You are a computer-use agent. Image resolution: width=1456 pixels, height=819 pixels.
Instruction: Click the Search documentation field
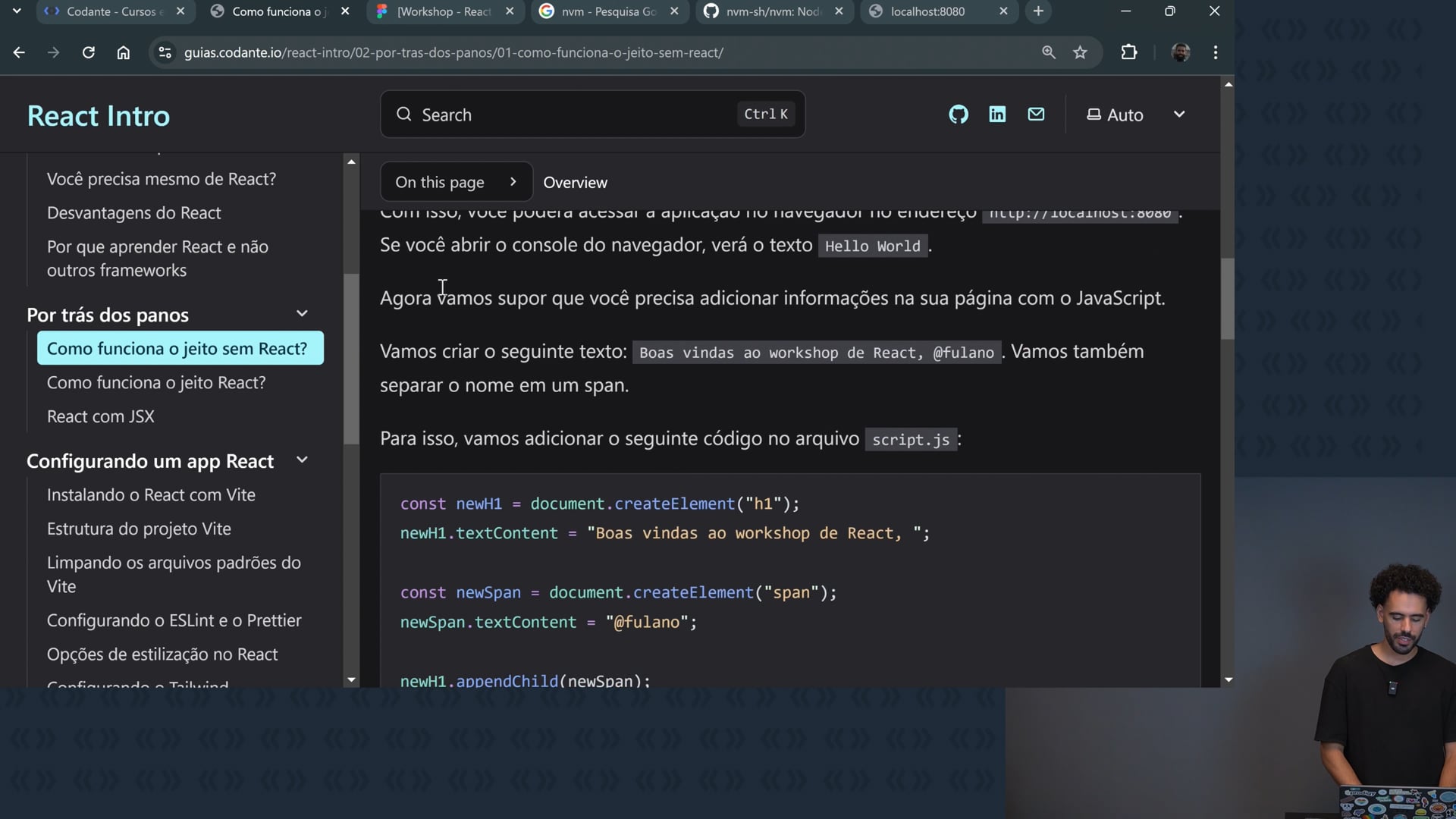[x=592, y=115]
